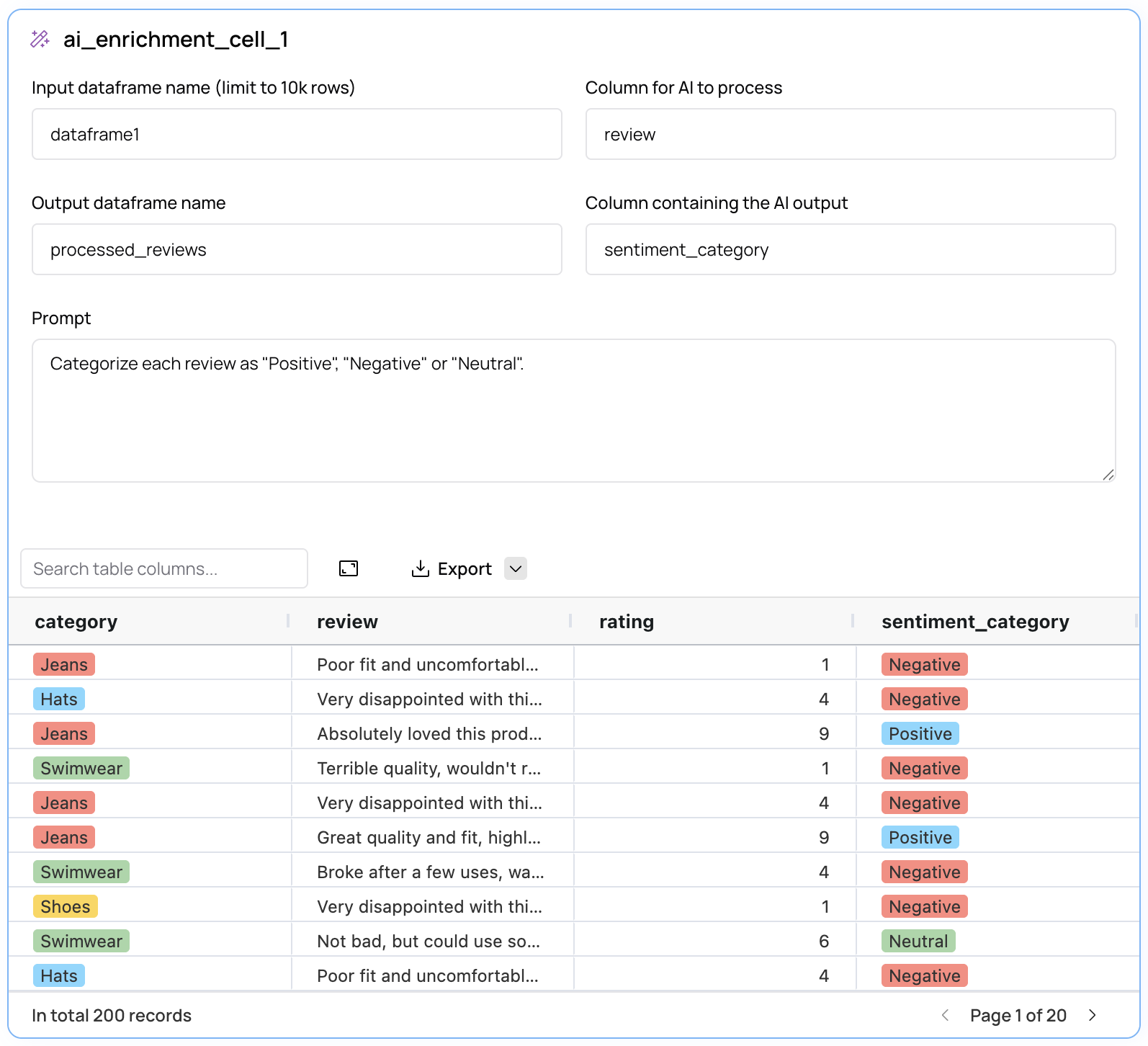Screen dimensions: 1148x1046
Task: Click the ai_enrichment_cell_1 title
Action: click(x=176, y=39)
